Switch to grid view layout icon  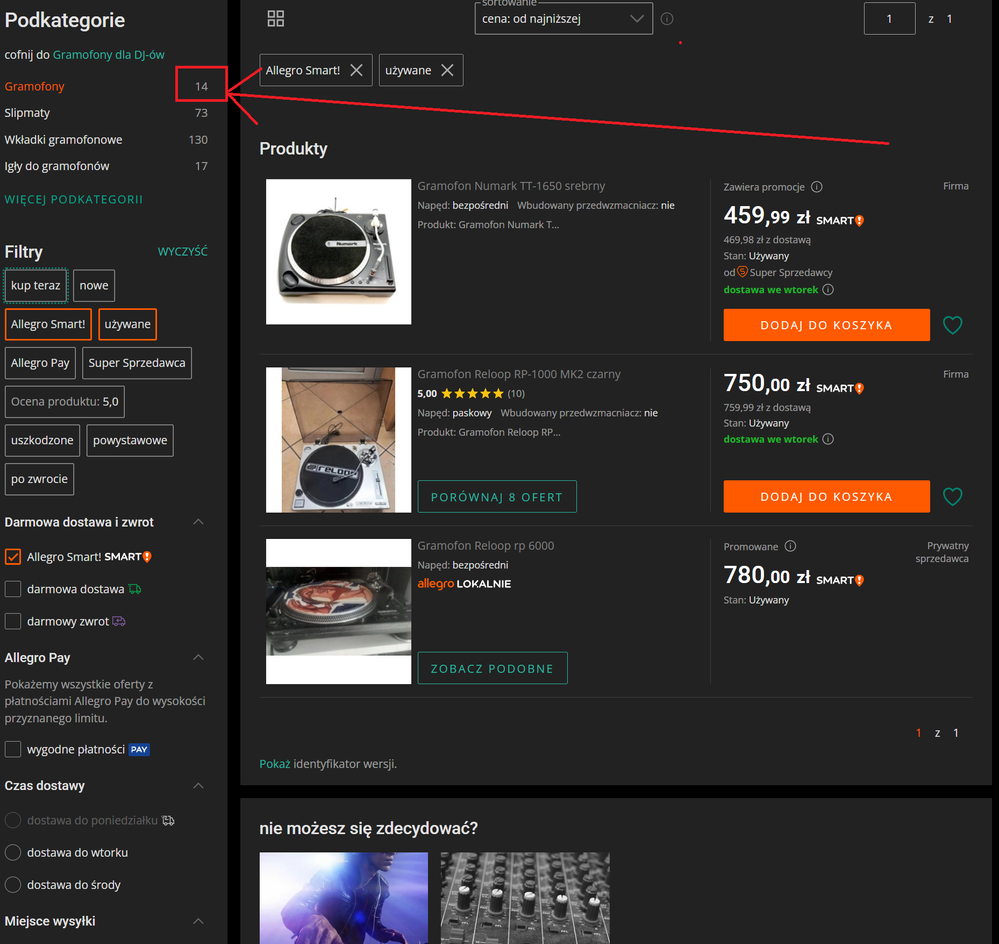[276, 18]
